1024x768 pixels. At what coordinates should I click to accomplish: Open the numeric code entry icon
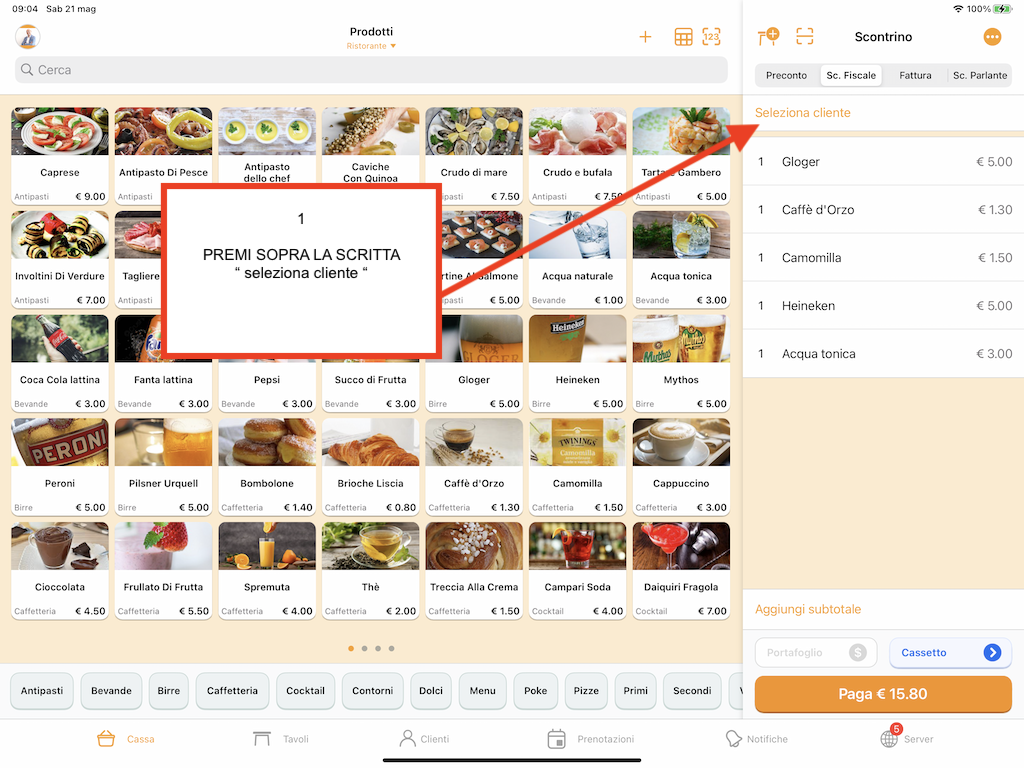(x=711, y=37)
